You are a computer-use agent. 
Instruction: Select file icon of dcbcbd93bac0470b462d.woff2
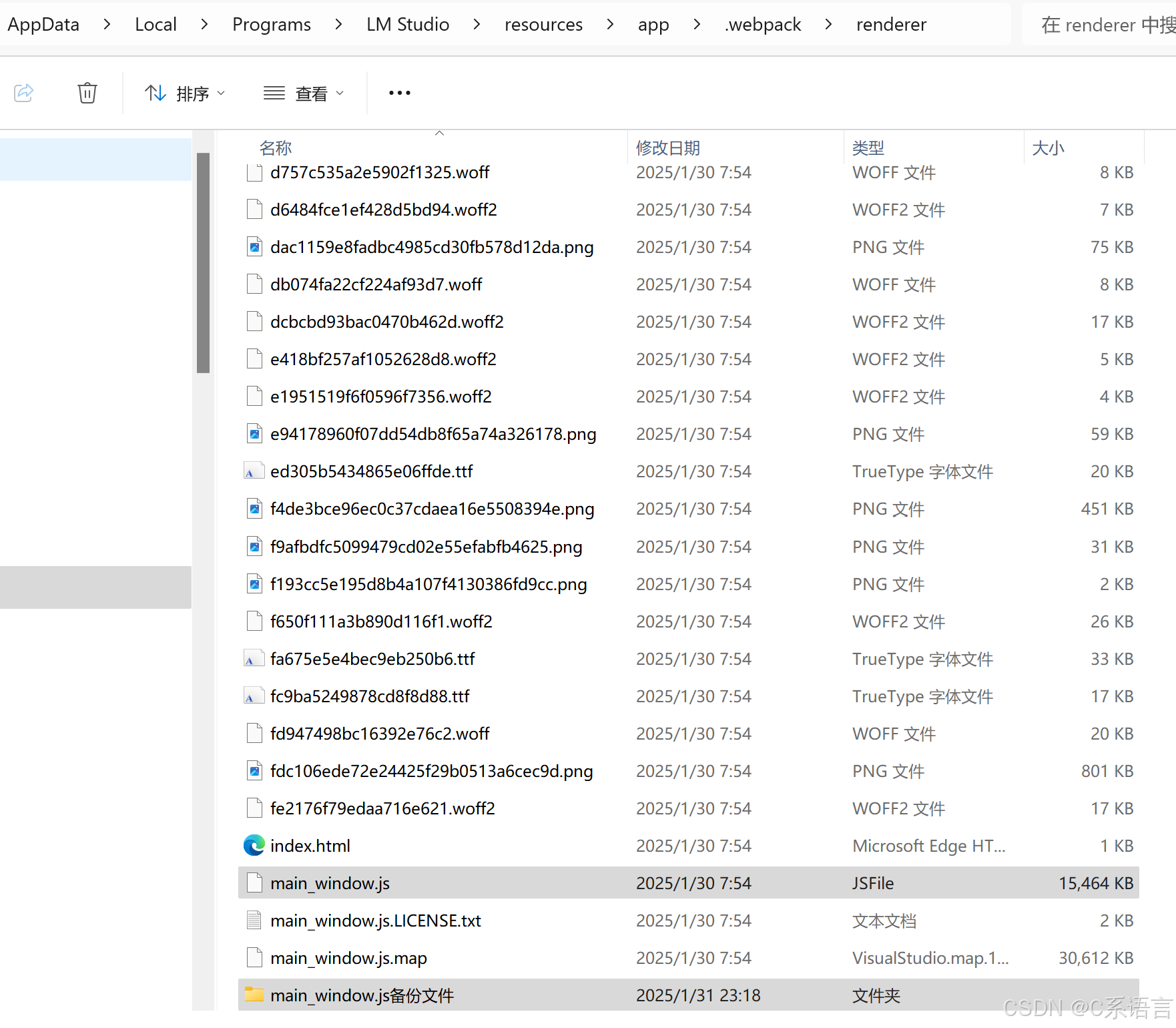[254, 322]
